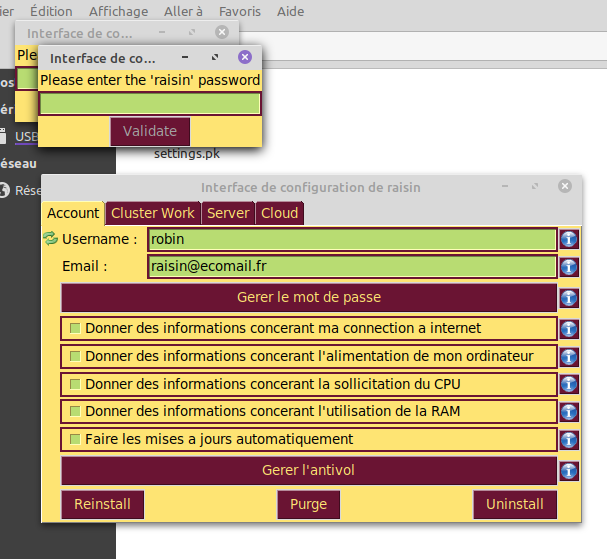Viewport: 607px width, 559px height.
Task: Click the Purge button
Action: (309, 504)
